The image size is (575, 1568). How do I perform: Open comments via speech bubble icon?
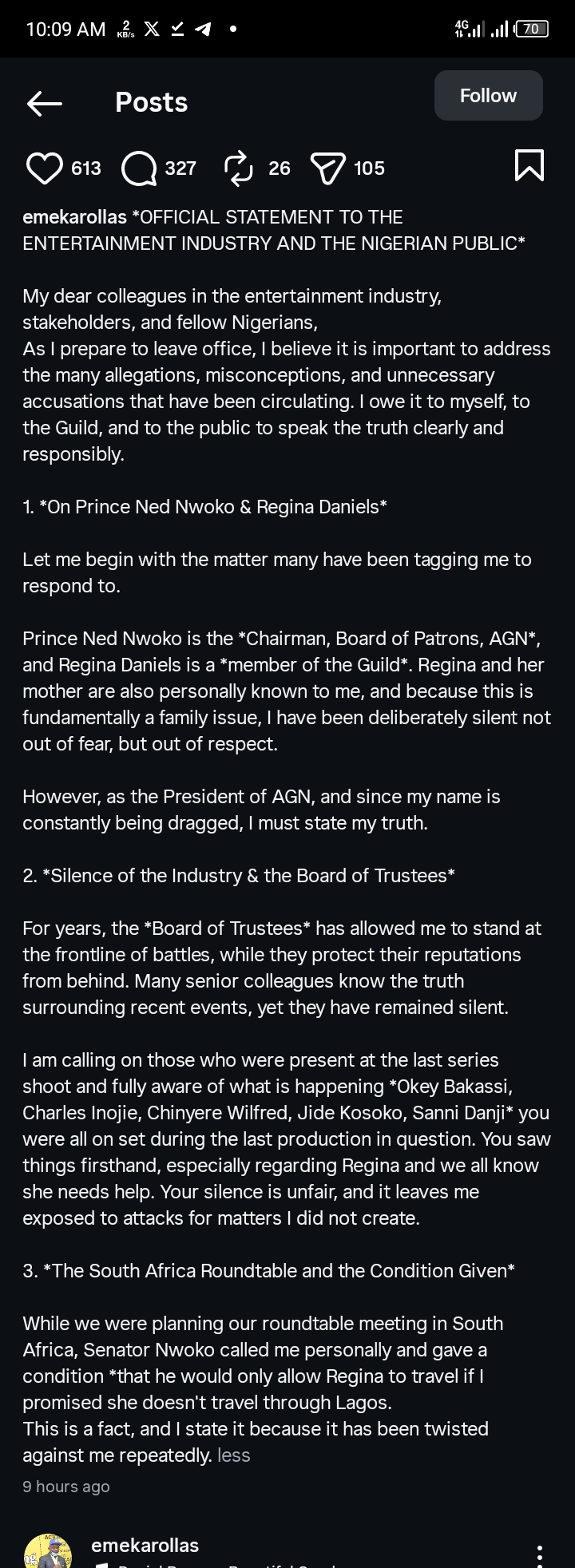point(139,168)
